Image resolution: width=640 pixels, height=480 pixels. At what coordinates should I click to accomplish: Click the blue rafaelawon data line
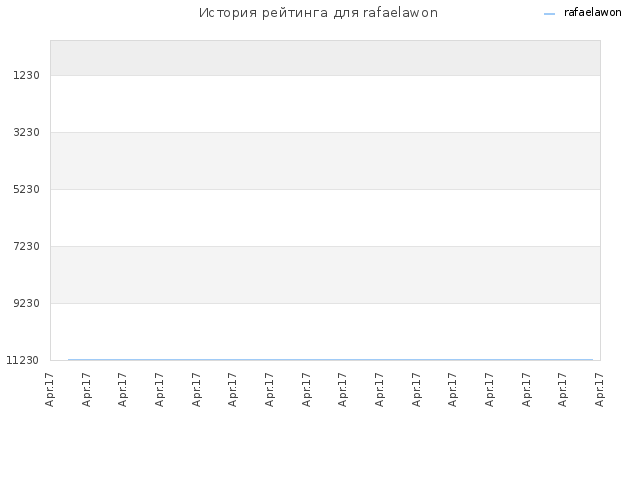330,360
